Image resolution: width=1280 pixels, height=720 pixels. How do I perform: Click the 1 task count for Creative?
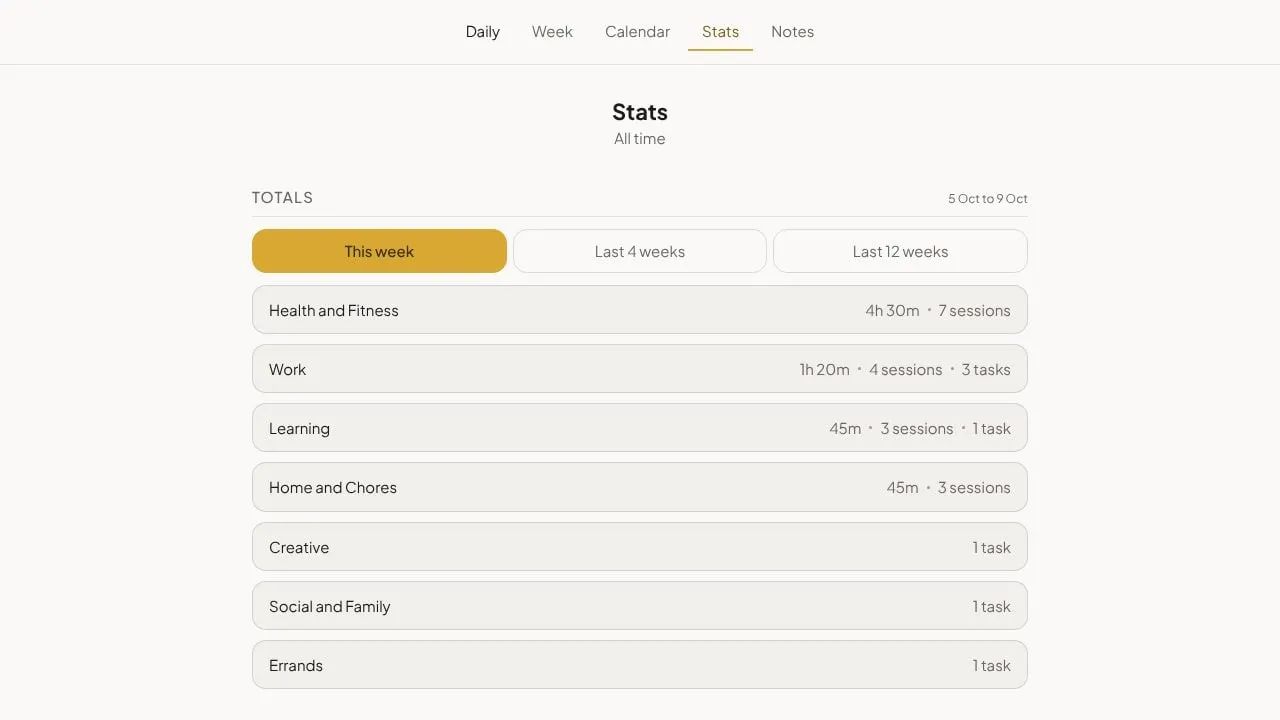(x=992, y=548)
